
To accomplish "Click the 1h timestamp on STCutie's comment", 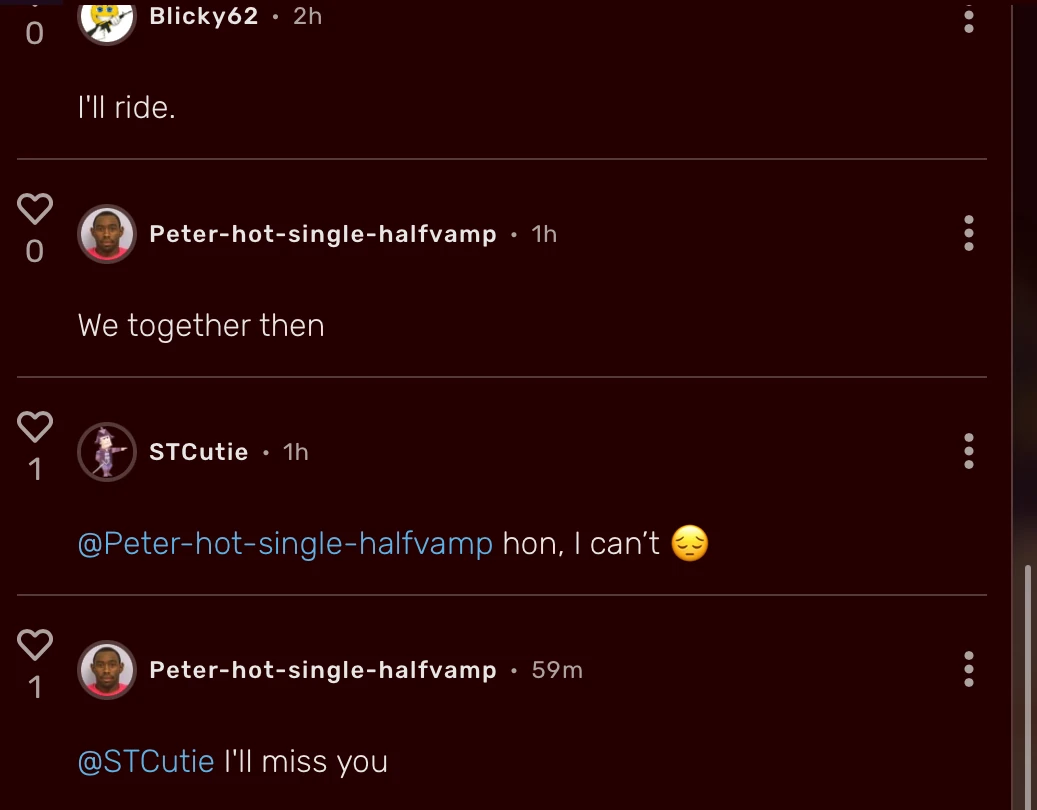I will [x=295, y=452].
